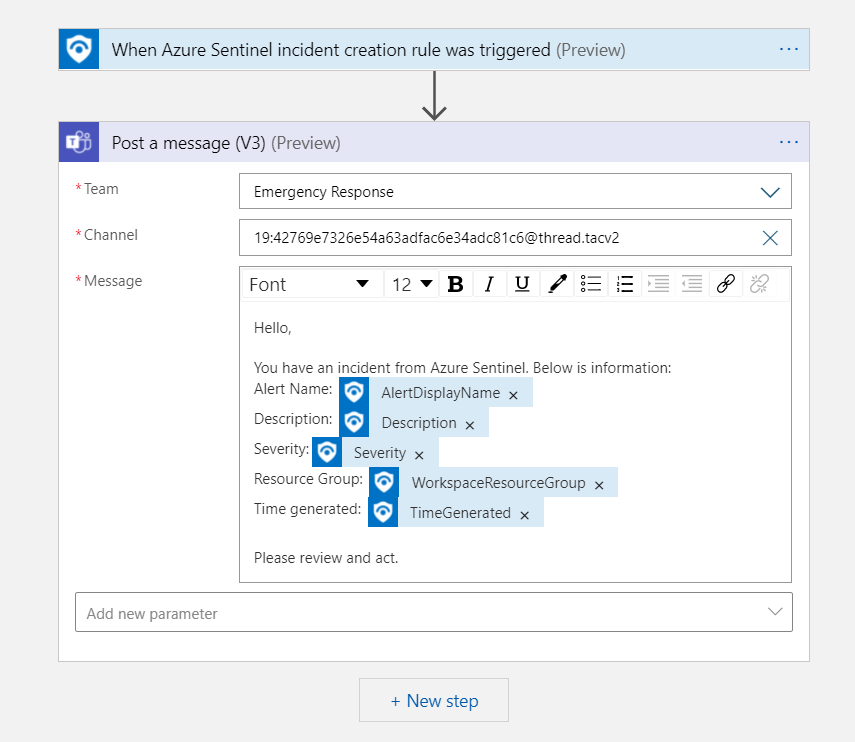855x742 pixels.
Task: Remove the AlertDisplayName dynamic token
Action: point(513,395)
